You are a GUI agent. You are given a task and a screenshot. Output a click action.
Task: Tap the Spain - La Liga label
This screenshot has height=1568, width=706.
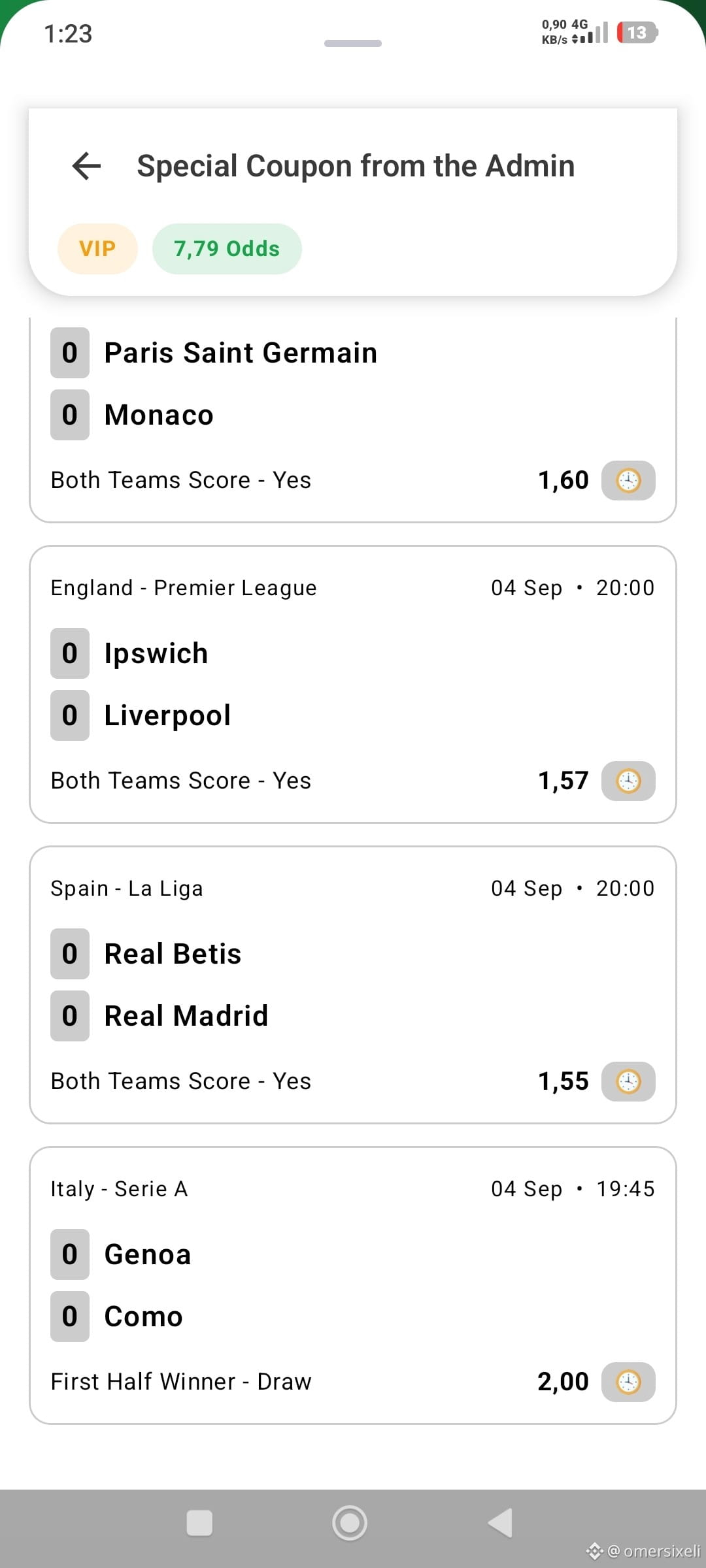[127, 889]
